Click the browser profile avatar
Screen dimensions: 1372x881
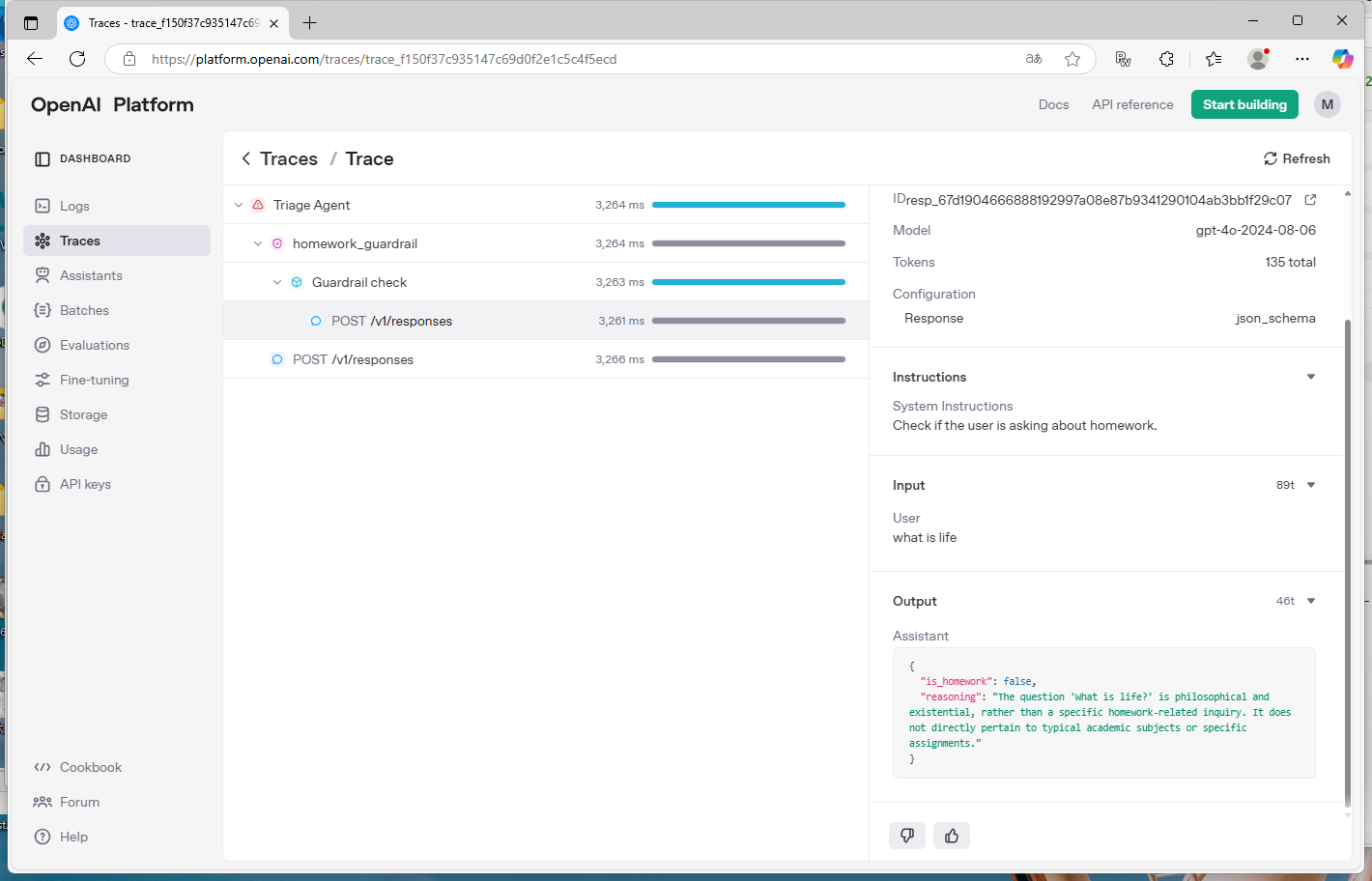coord(1258,59)
